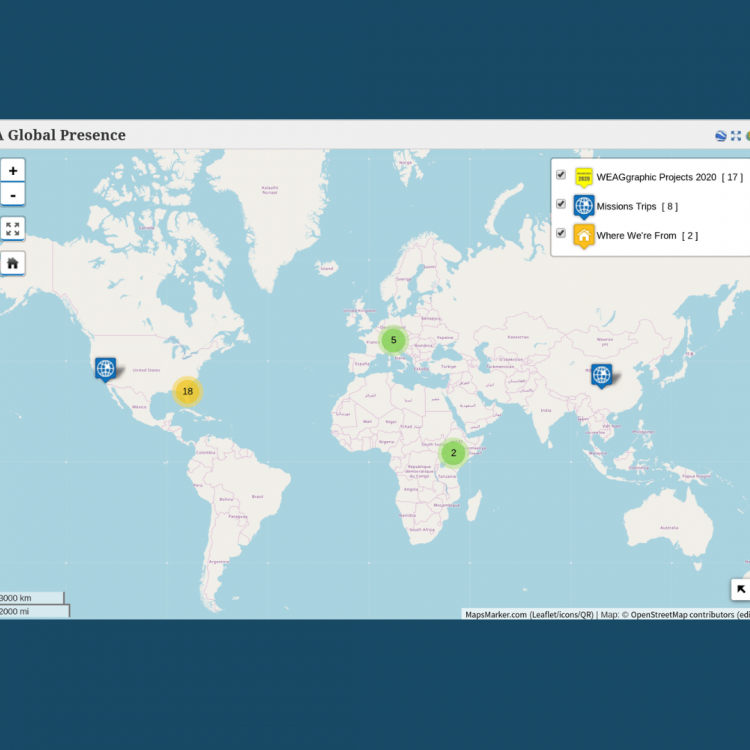Click the Missions Trips layer label

626,207
